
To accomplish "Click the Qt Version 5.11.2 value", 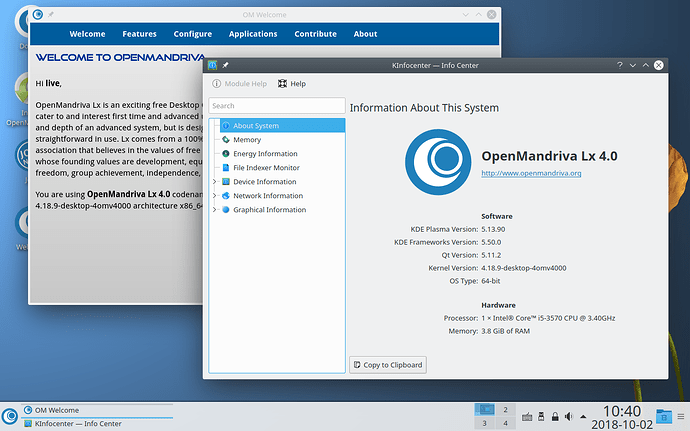I will tap(491, 255).
